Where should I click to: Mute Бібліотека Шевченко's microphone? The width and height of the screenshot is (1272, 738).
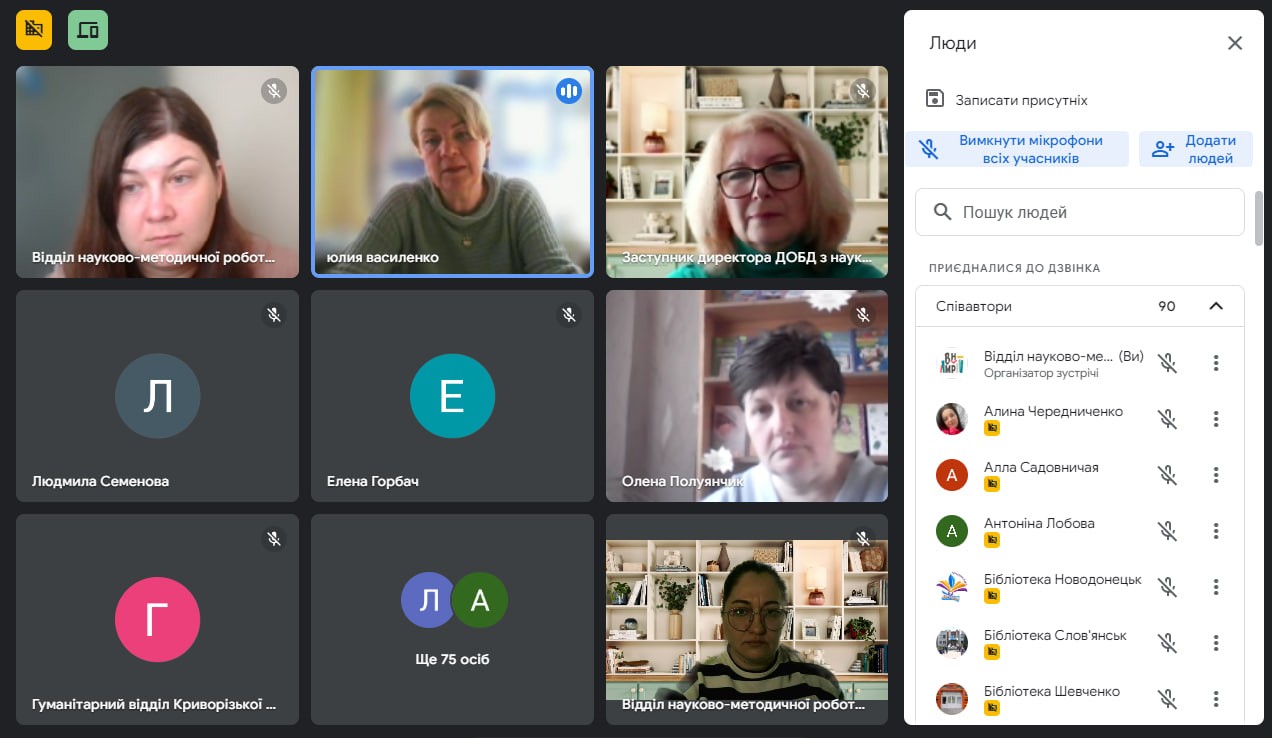tap(1167, 699)
